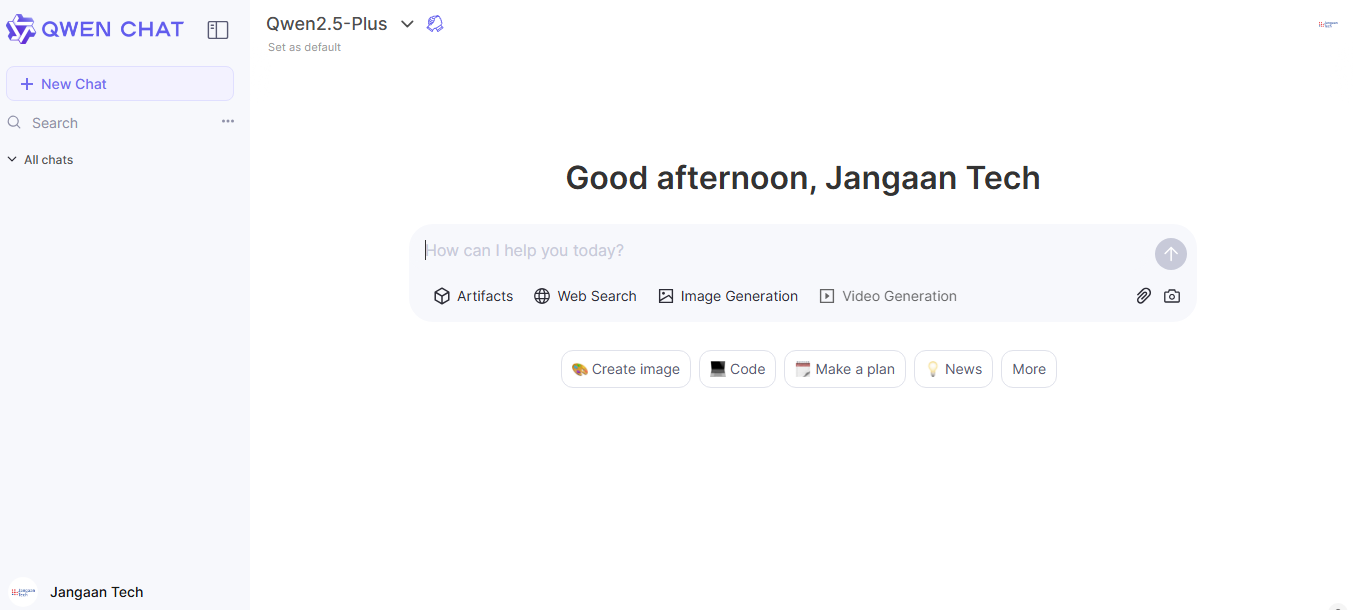The width and height of the screenshot is (1353, 610).
Task: Click Set as default link
Action: (x=304, y=47)
